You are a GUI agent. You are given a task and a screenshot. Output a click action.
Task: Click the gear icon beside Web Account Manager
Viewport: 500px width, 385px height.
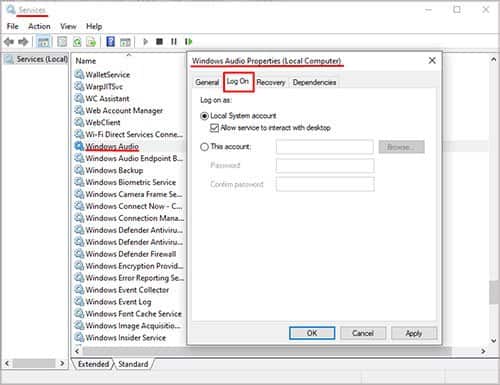pyautogui.click(x=79, y=110)
